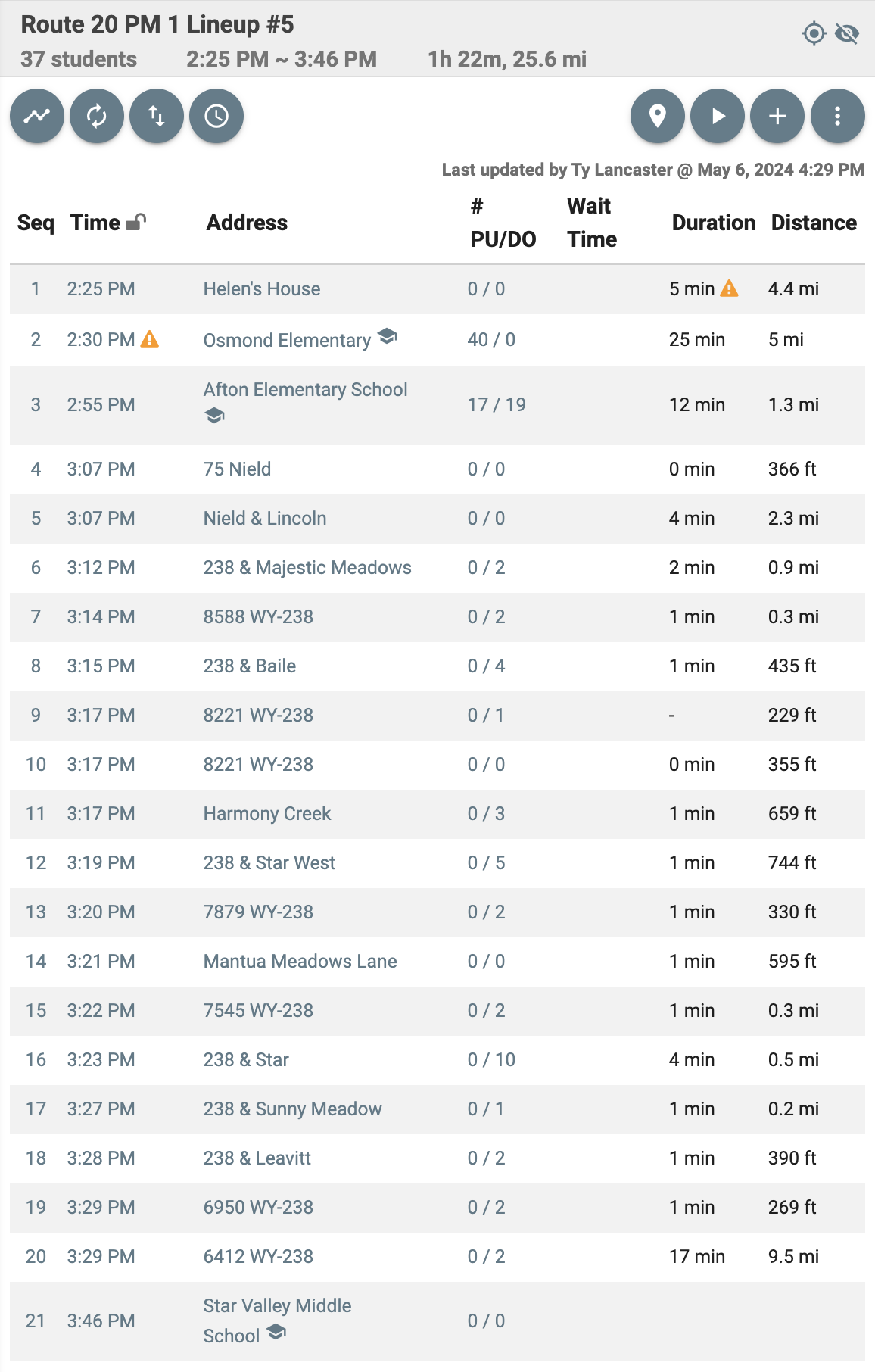
Task: Select the 238 & Majestic Meadows stop
Action: click(307, 567)
